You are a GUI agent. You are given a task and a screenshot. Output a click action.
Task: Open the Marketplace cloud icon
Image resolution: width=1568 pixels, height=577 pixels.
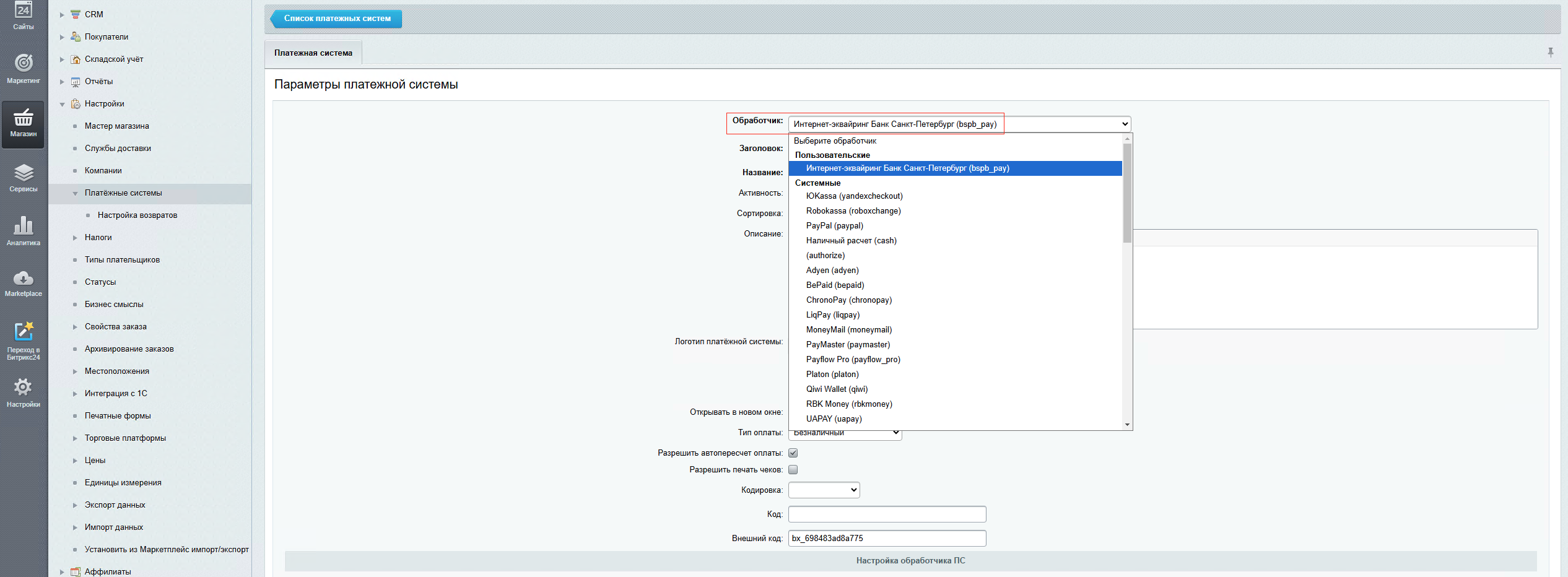pyautogui.click(x=24, y=278)
